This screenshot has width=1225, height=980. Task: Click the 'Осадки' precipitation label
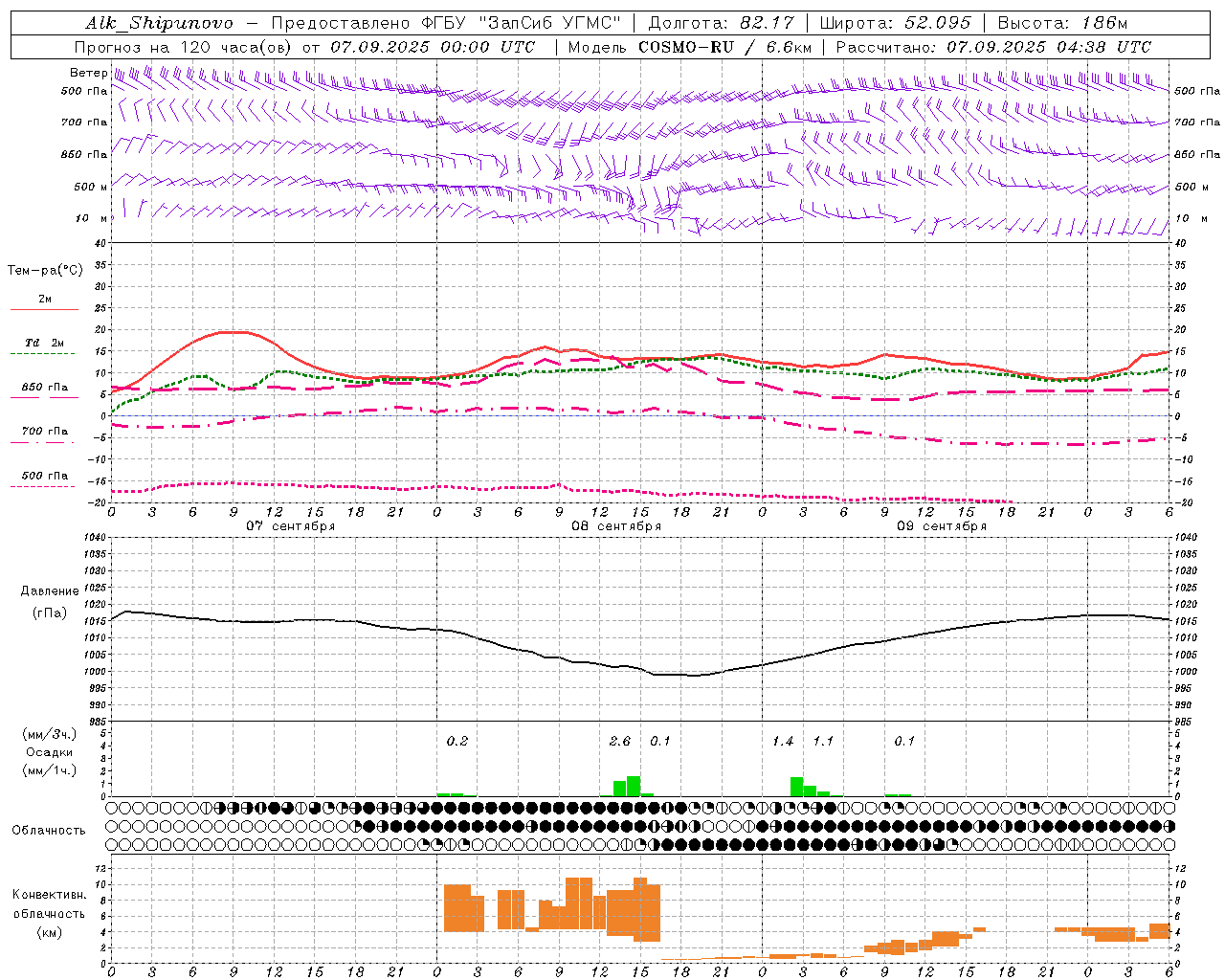[50, 752]
